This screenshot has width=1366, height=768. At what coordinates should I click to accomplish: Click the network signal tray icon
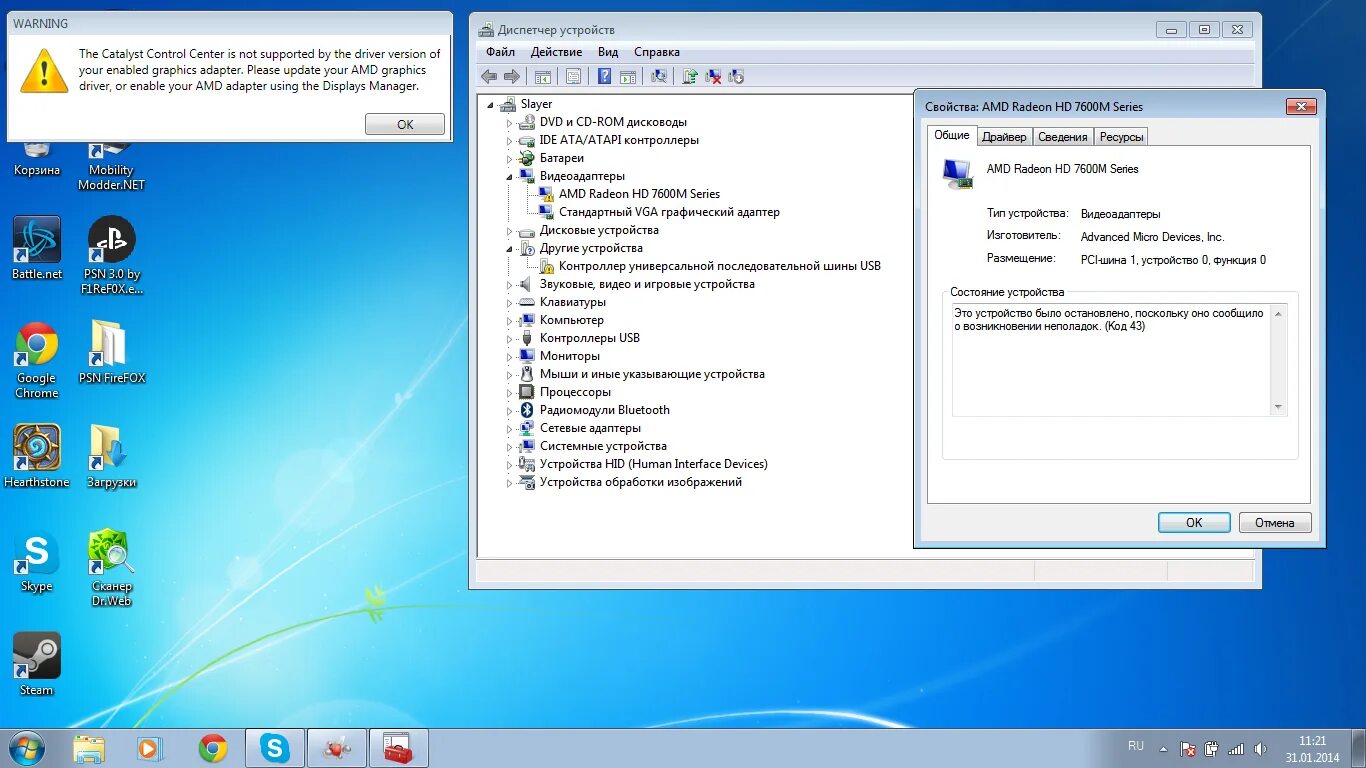[1236, 748]
